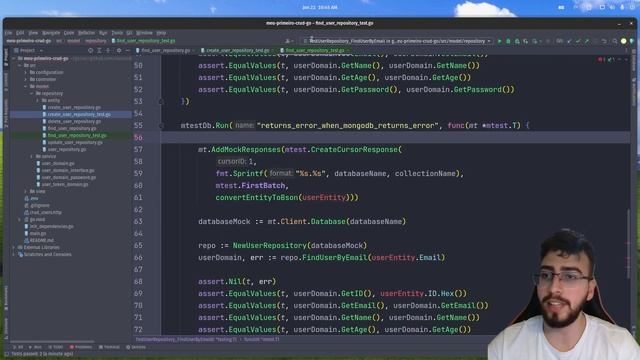Click the rollback undo arrow in toolbar

604,41
